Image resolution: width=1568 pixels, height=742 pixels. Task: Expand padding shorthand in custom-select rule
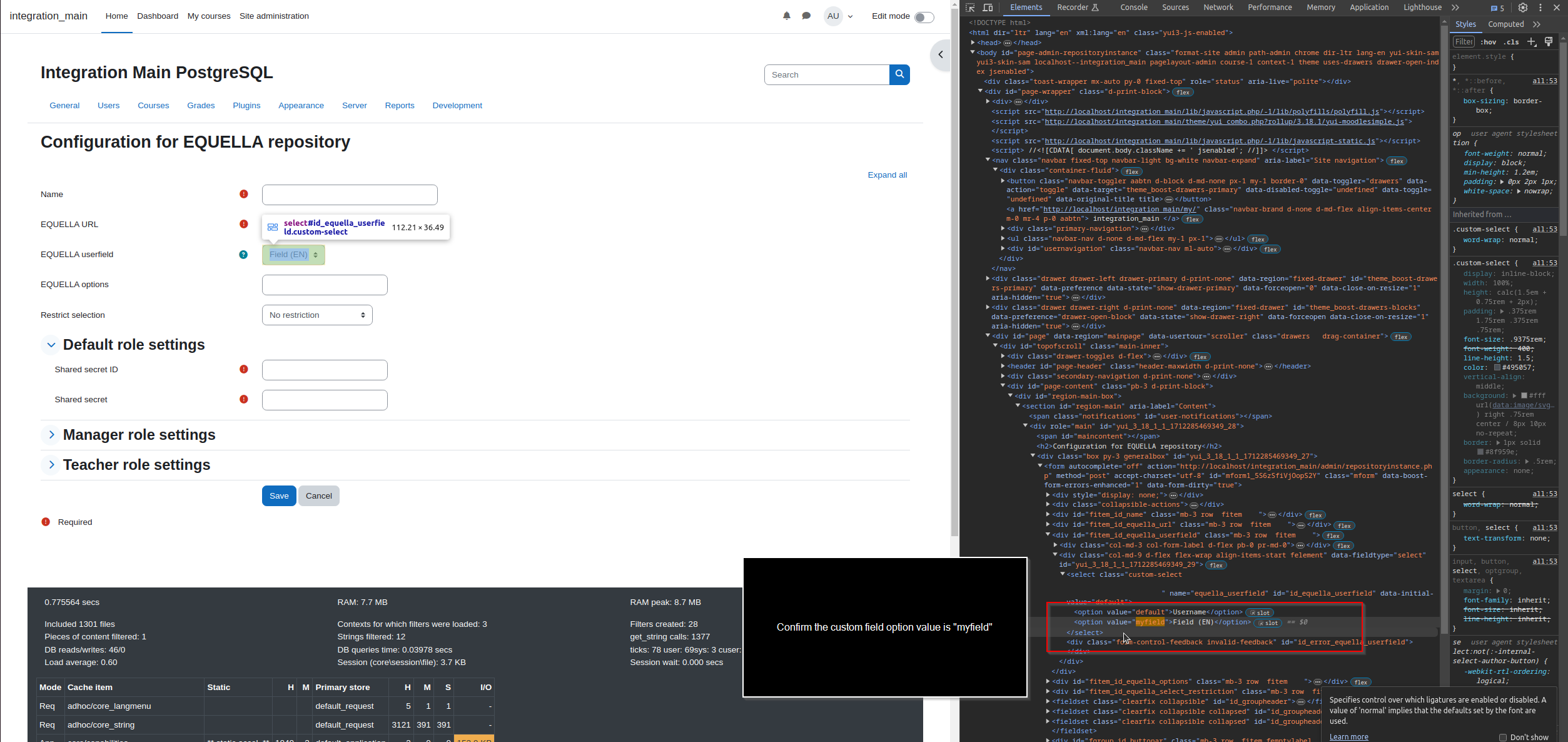coord(1502,311)
